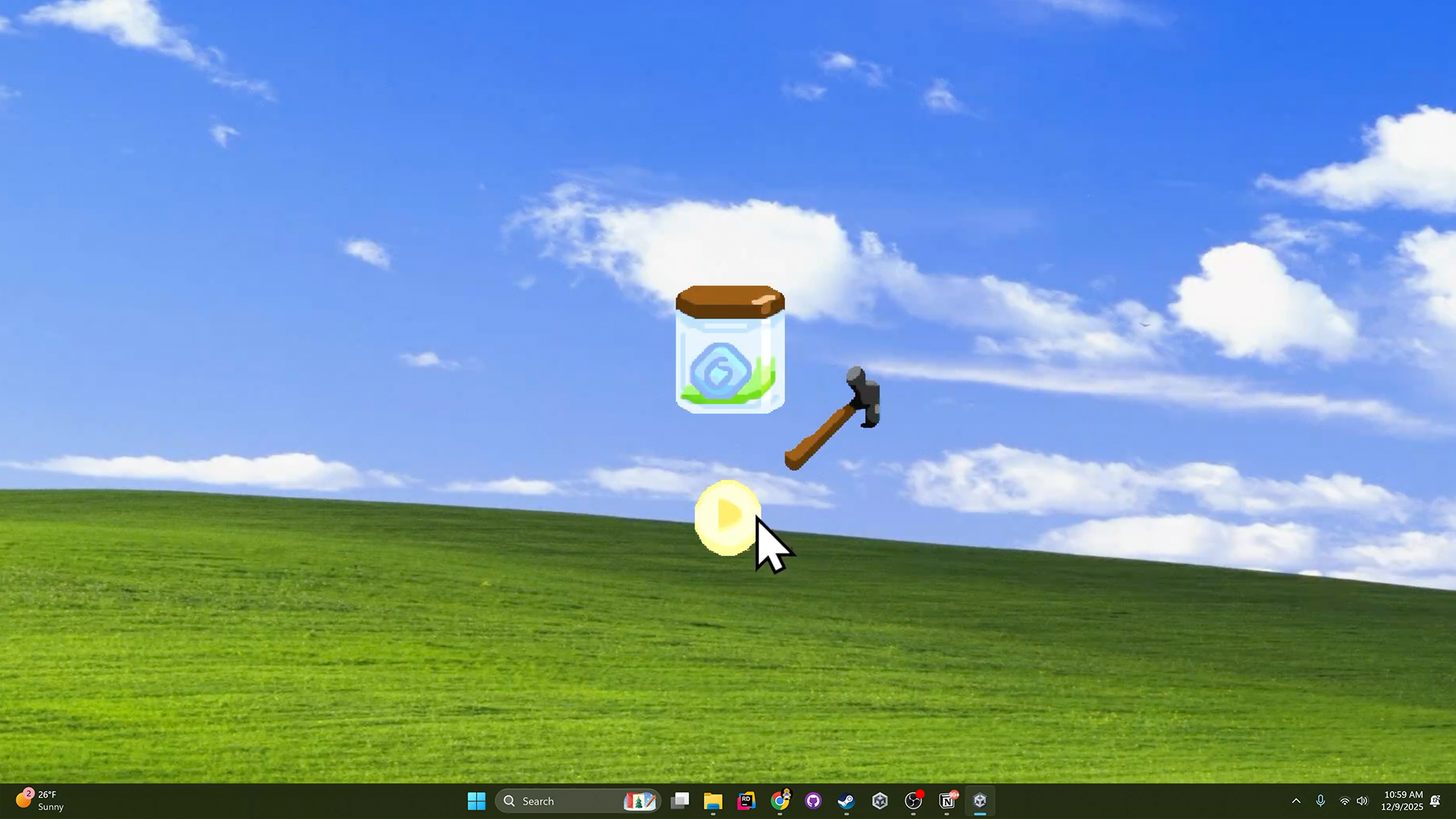The height and width of the screenshot is (819, 1456).
Task: Open GitHub Desktop from the taskbar
Action: point(814,802)
